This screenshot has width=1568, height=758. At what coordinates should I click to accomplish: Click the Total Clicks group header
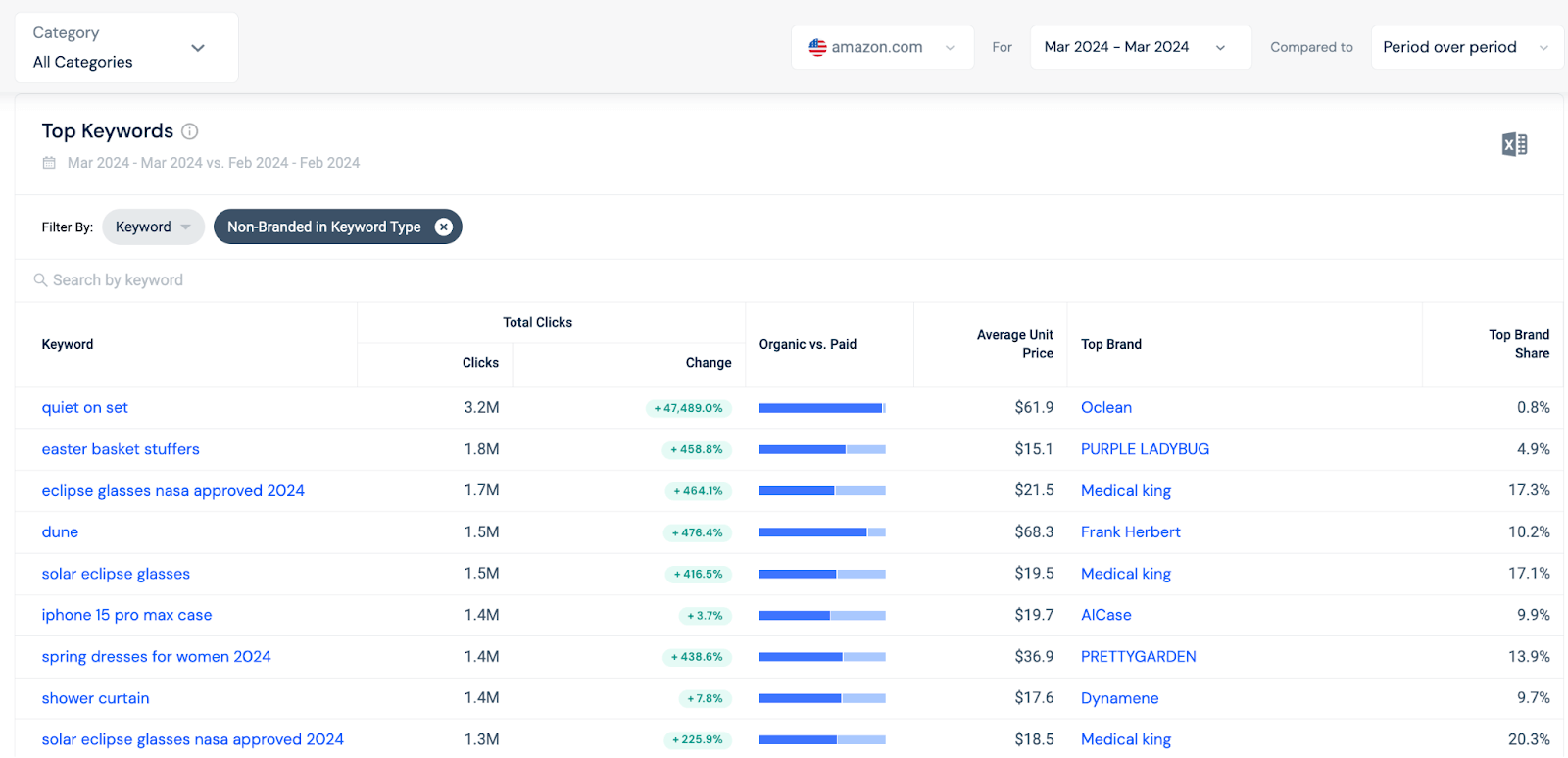(537, 322)
